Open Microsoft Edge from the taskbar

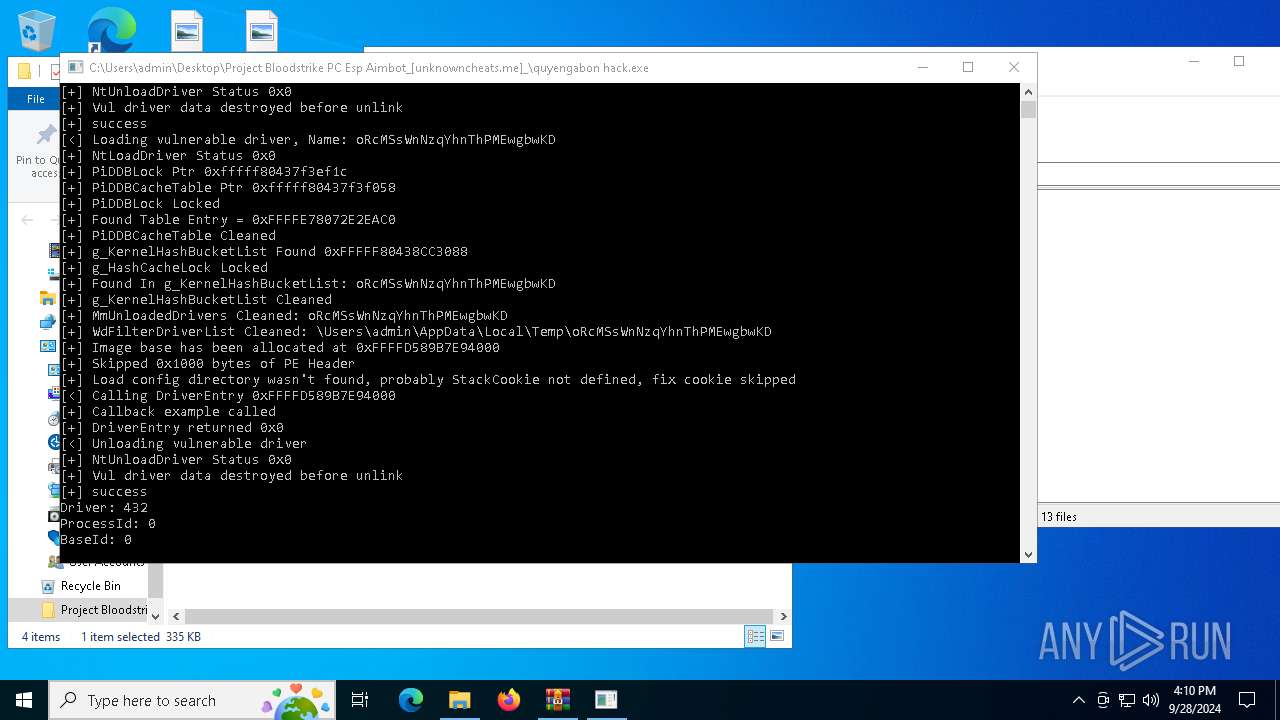tap(411, 700)
